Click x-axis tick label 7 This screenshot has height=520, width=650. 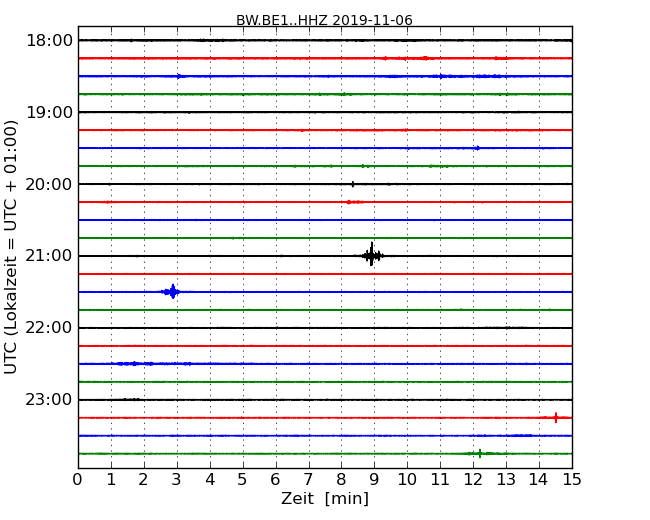(x=308, y=479)
